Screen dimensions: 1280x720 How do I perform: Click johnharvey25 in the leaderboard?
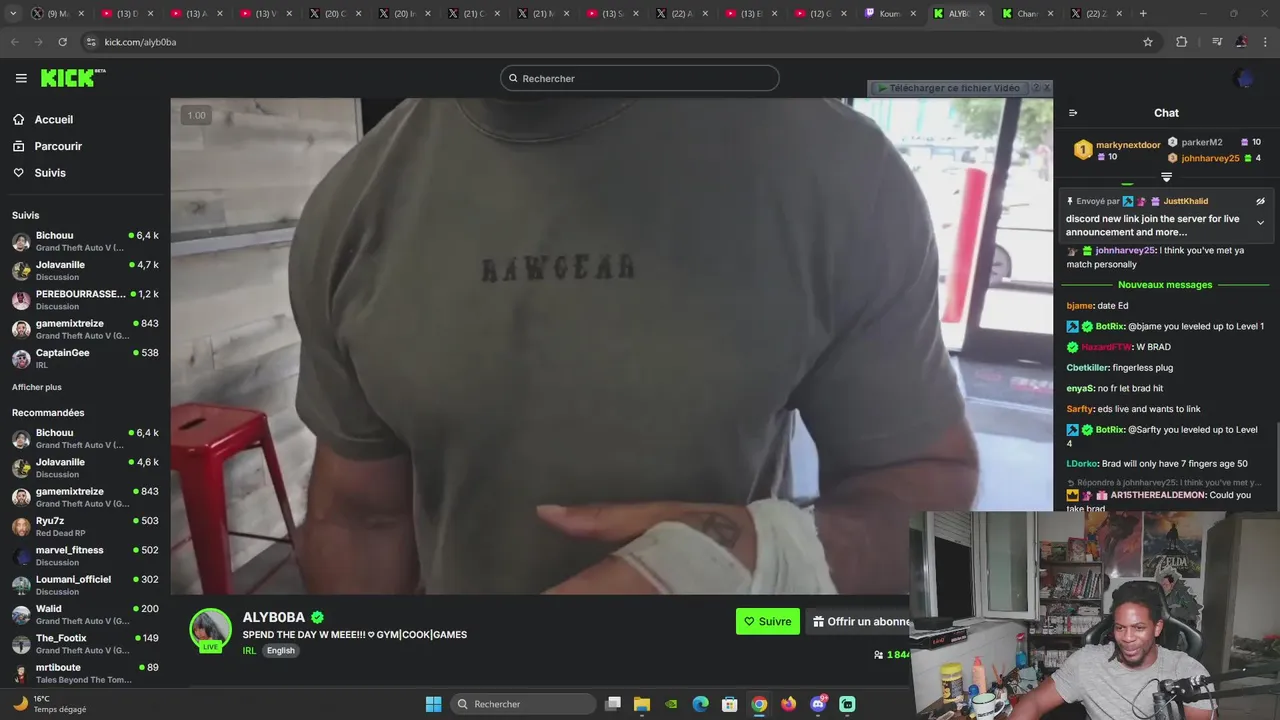coord(1210,158)
